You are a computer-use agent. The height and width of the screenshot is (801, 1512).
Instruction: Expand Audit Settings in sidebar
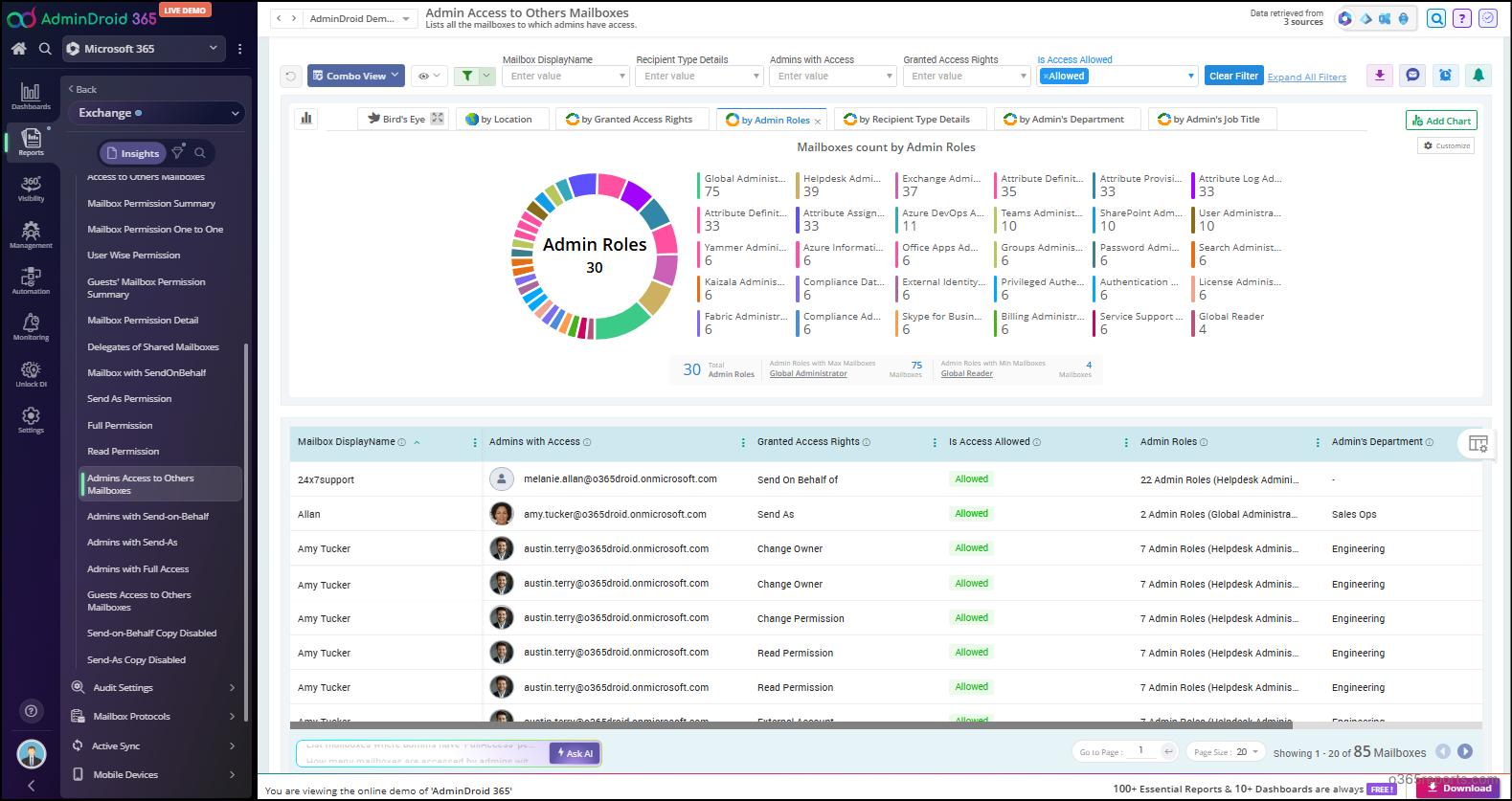point(153,688)
